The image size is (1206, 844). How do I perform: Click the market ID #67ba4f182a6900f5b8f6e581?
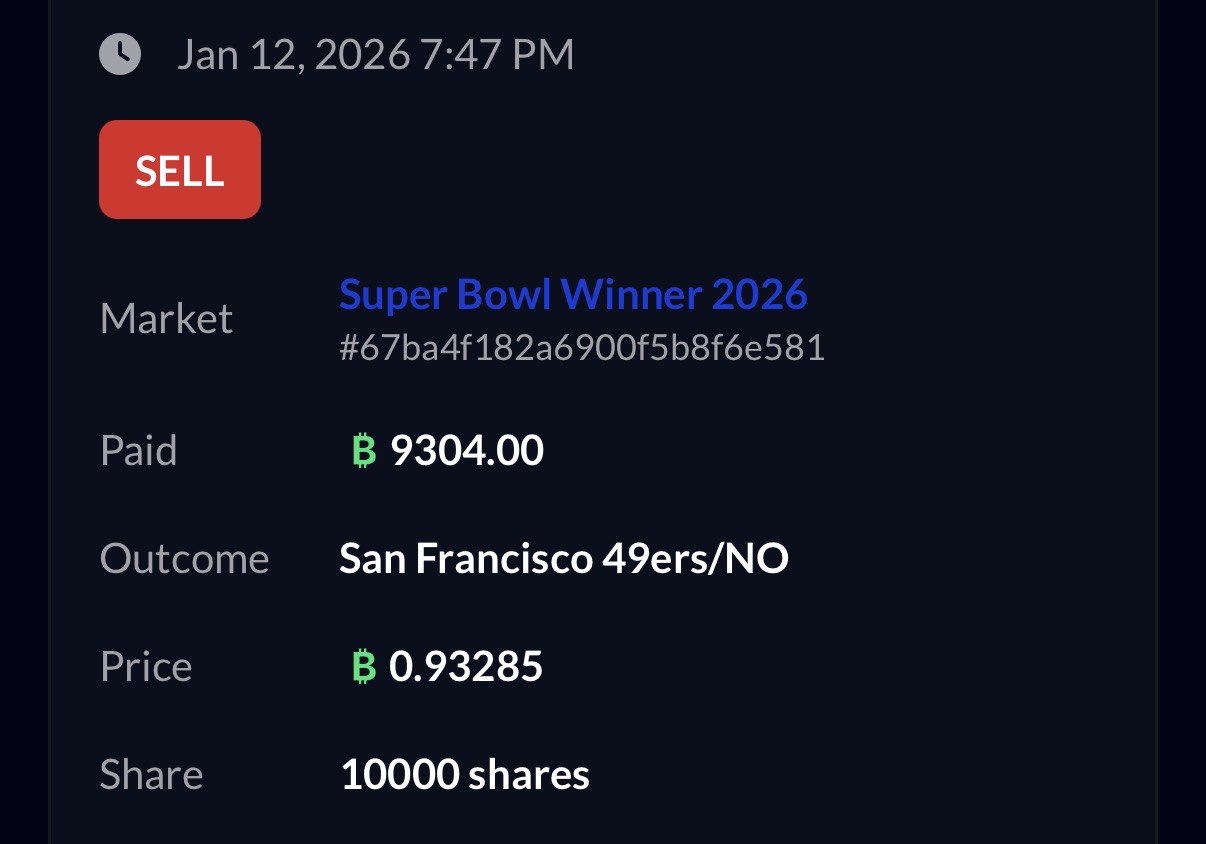[581, 348]
